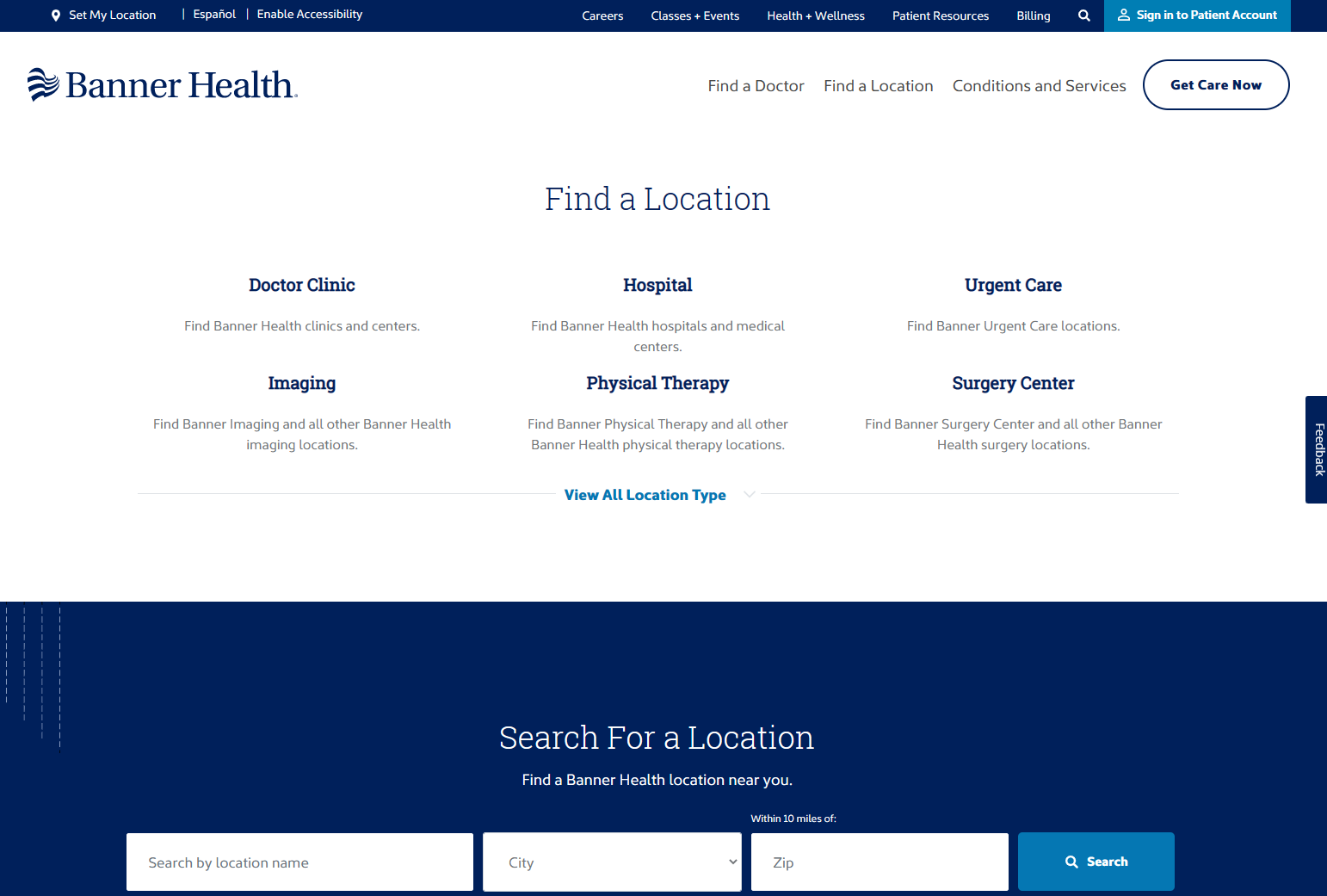Select the Imaging location category
The width and height of the screenshot is (1327, 896).
(x=301, y=383)
